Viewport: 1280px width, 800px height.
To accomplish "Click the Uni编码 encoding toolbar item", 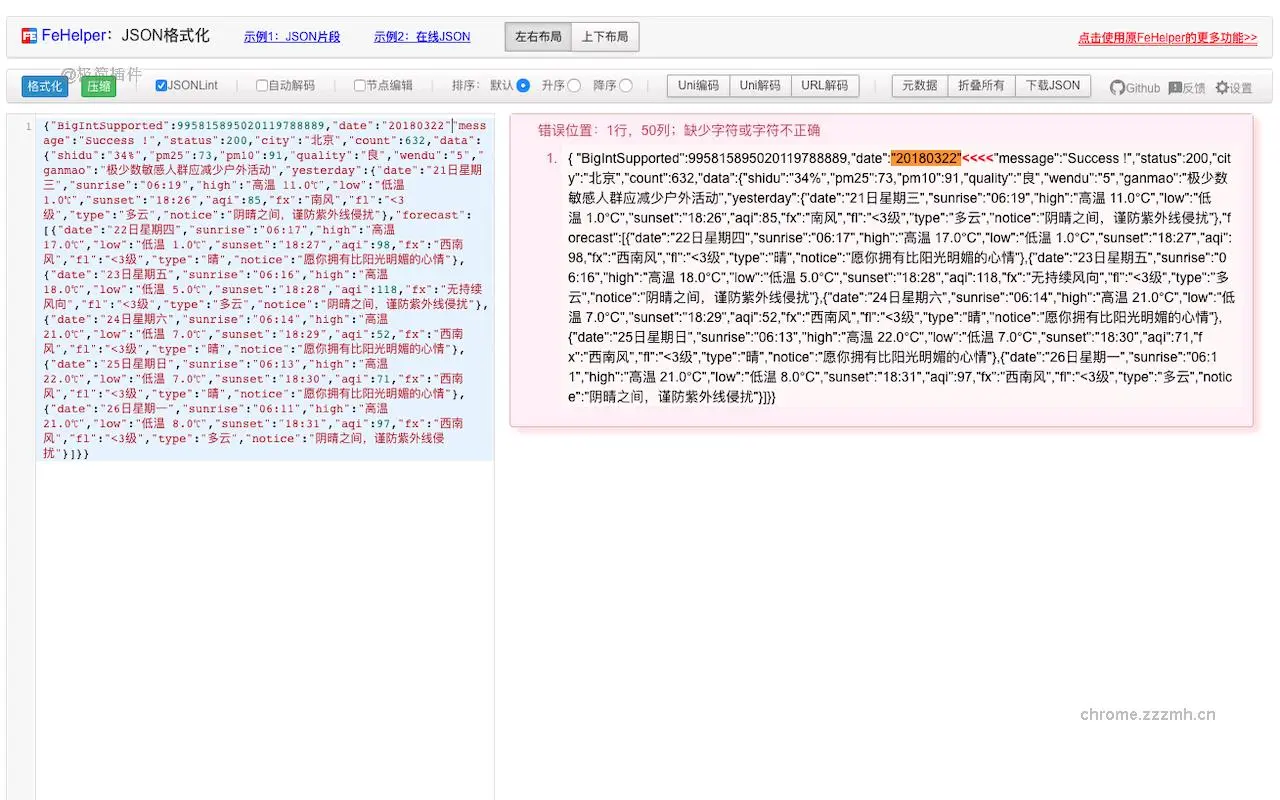I will [697, 86].
